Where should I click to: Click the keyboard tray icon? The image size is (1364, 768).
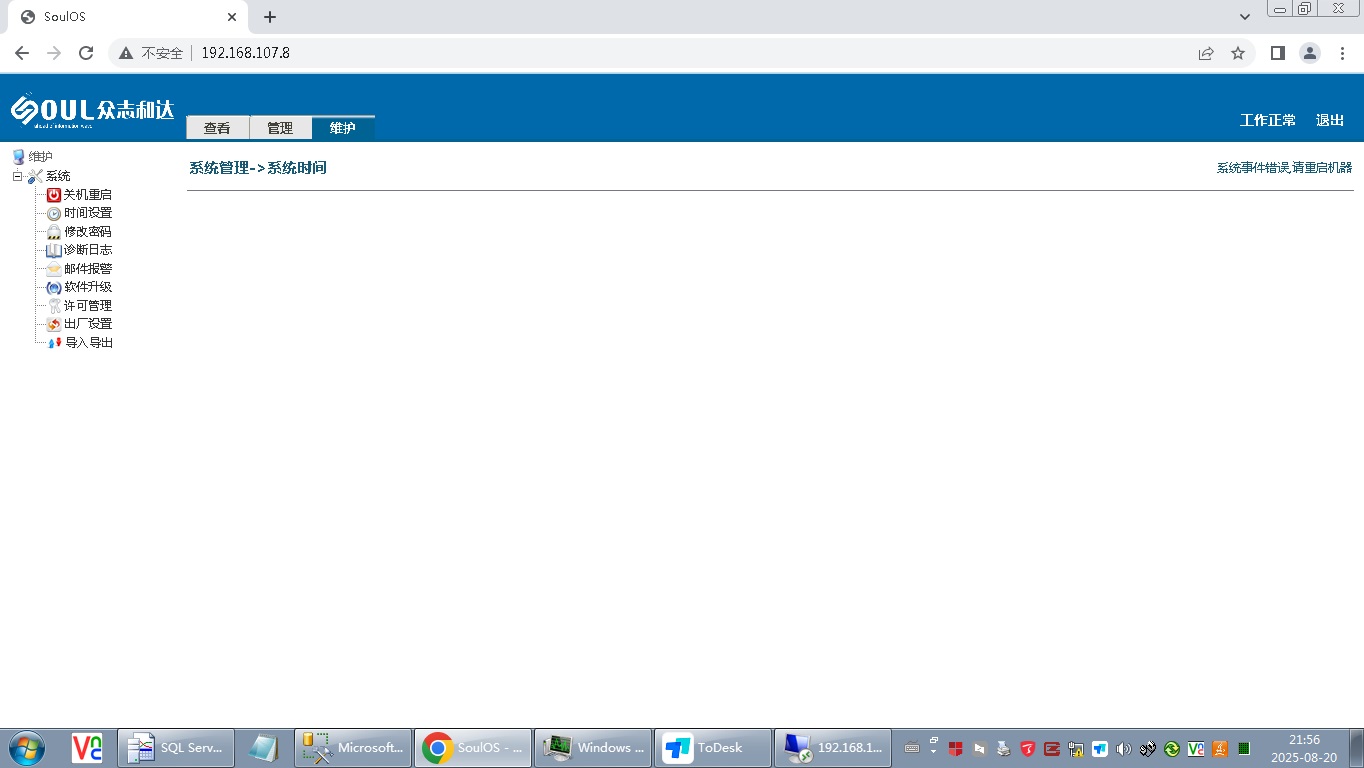point(911,748)
